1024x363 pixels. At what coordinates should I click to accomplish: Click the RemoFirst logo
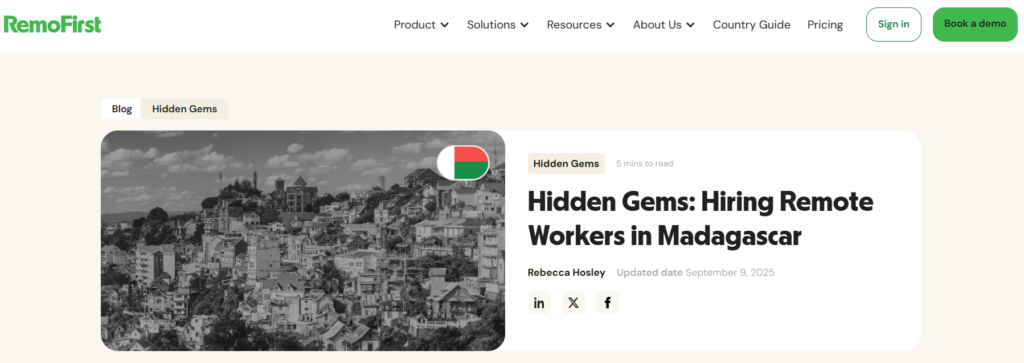pos(52,25)
